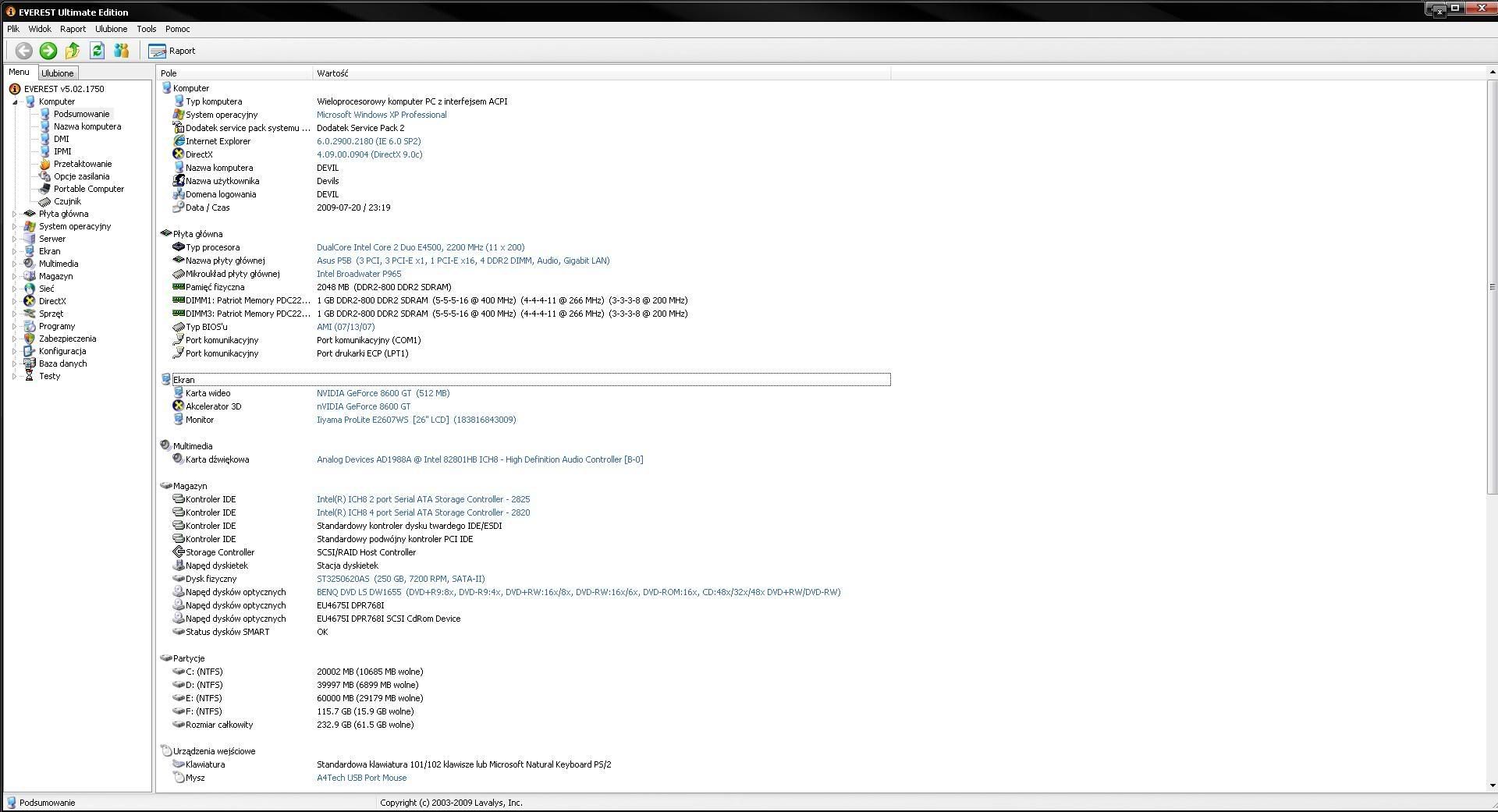This screenshot has height=812, width=1498.
Task: Click the DirectX icon in the tree
Action: point(30,301)
